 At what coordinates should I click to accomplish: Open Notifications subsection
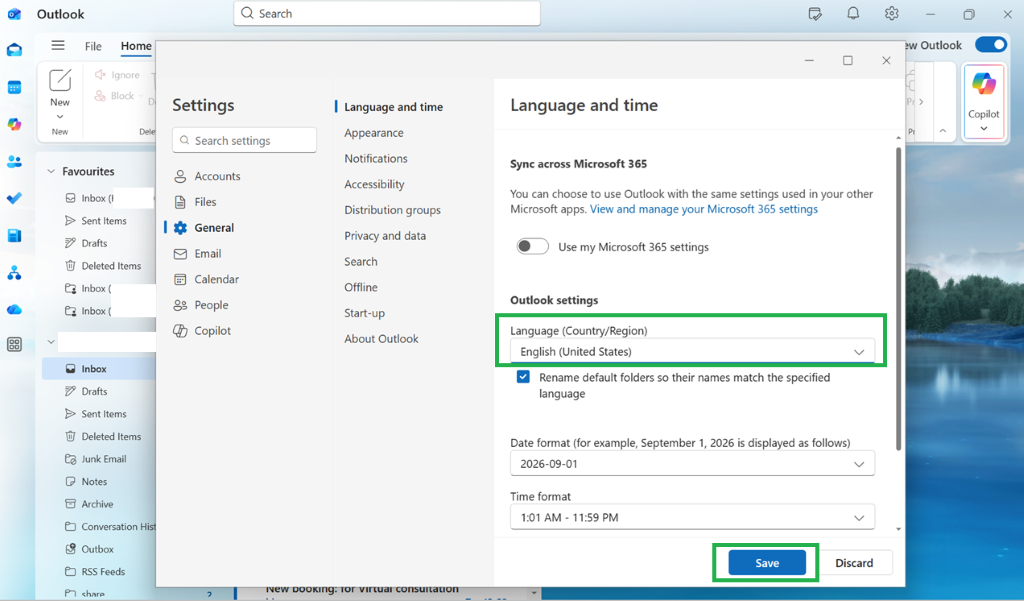(x=376, y=158)
